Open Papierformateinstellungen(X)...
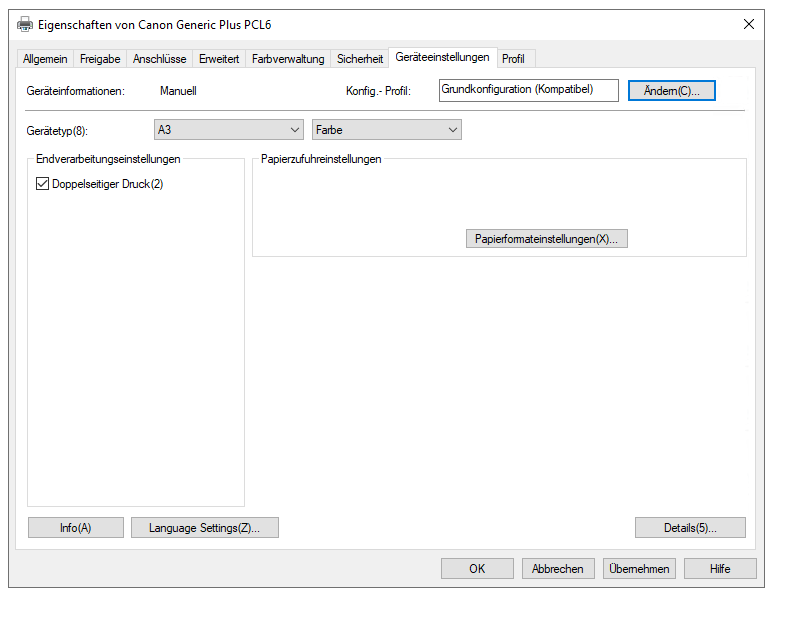This screenshot has height=620, width=787. tap(547, 239)
